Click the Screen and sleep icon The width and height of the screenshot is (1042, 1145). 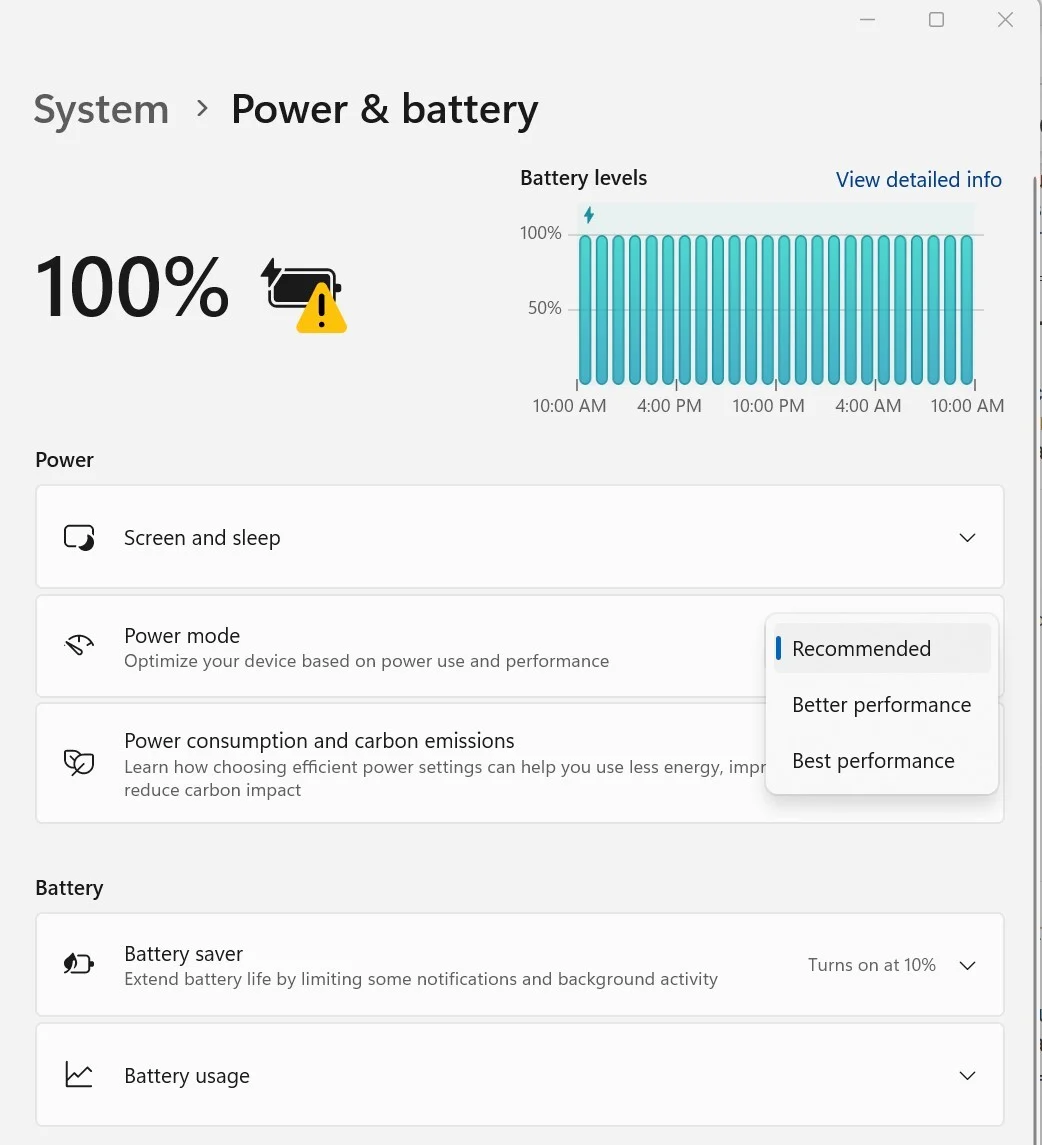pos(79,538)
